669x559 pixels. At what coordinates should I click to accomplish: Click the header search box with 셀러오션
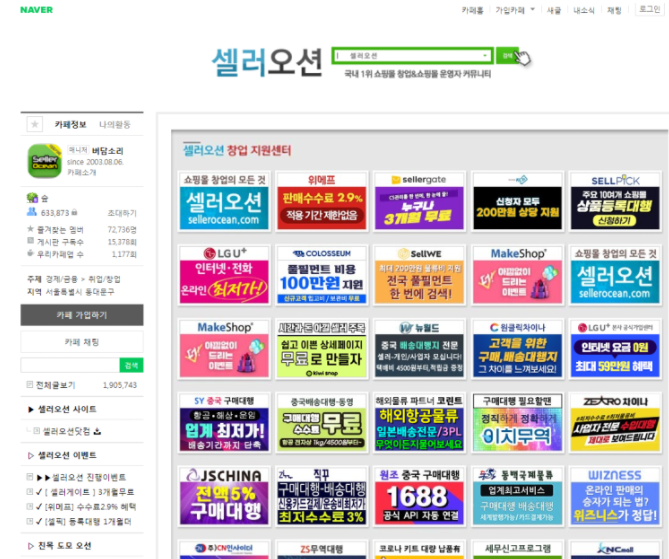[413, 56]
